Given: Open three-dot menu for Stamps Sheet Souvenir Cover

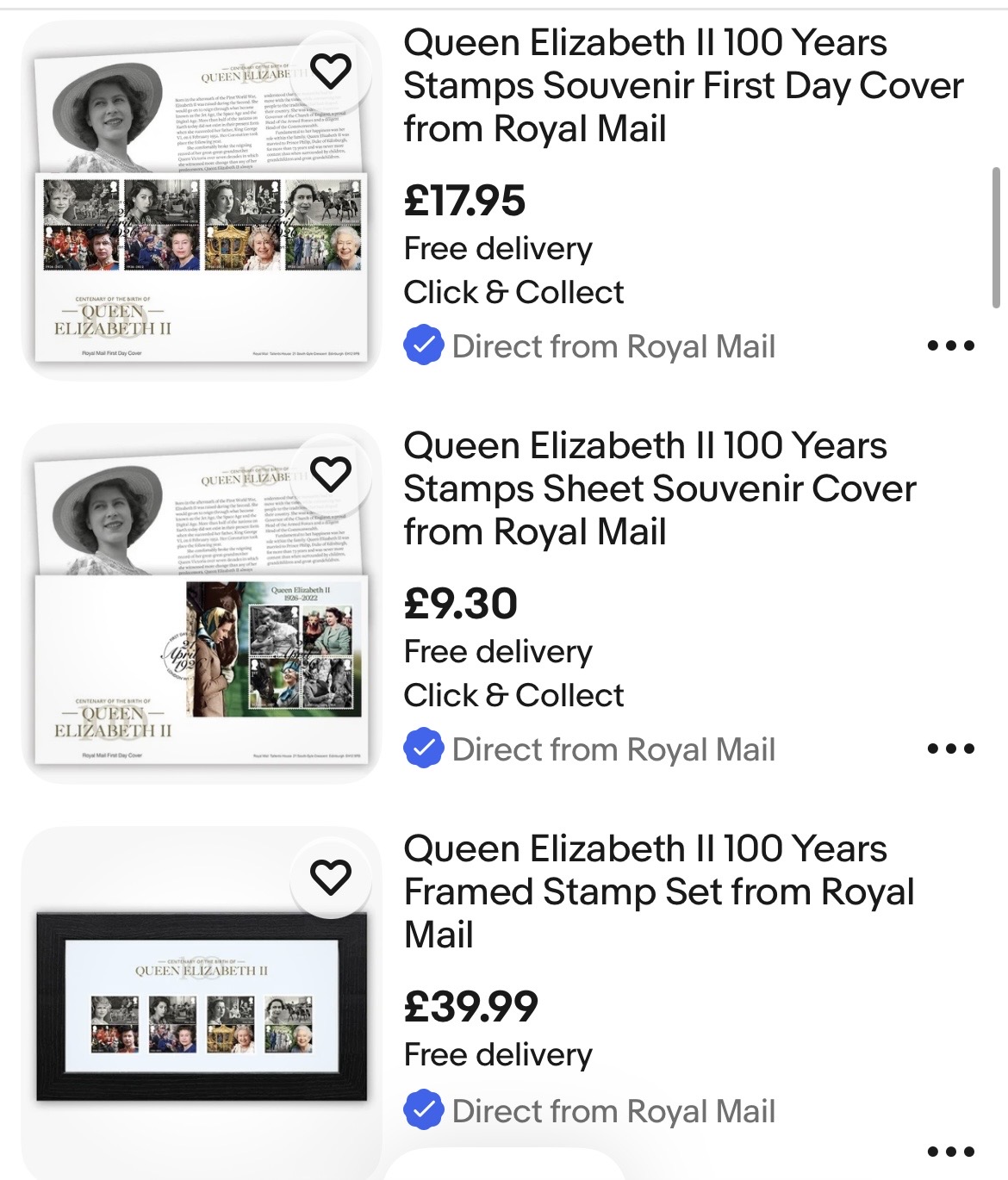Looking at the screenshot, I should [x=950, y=749].
